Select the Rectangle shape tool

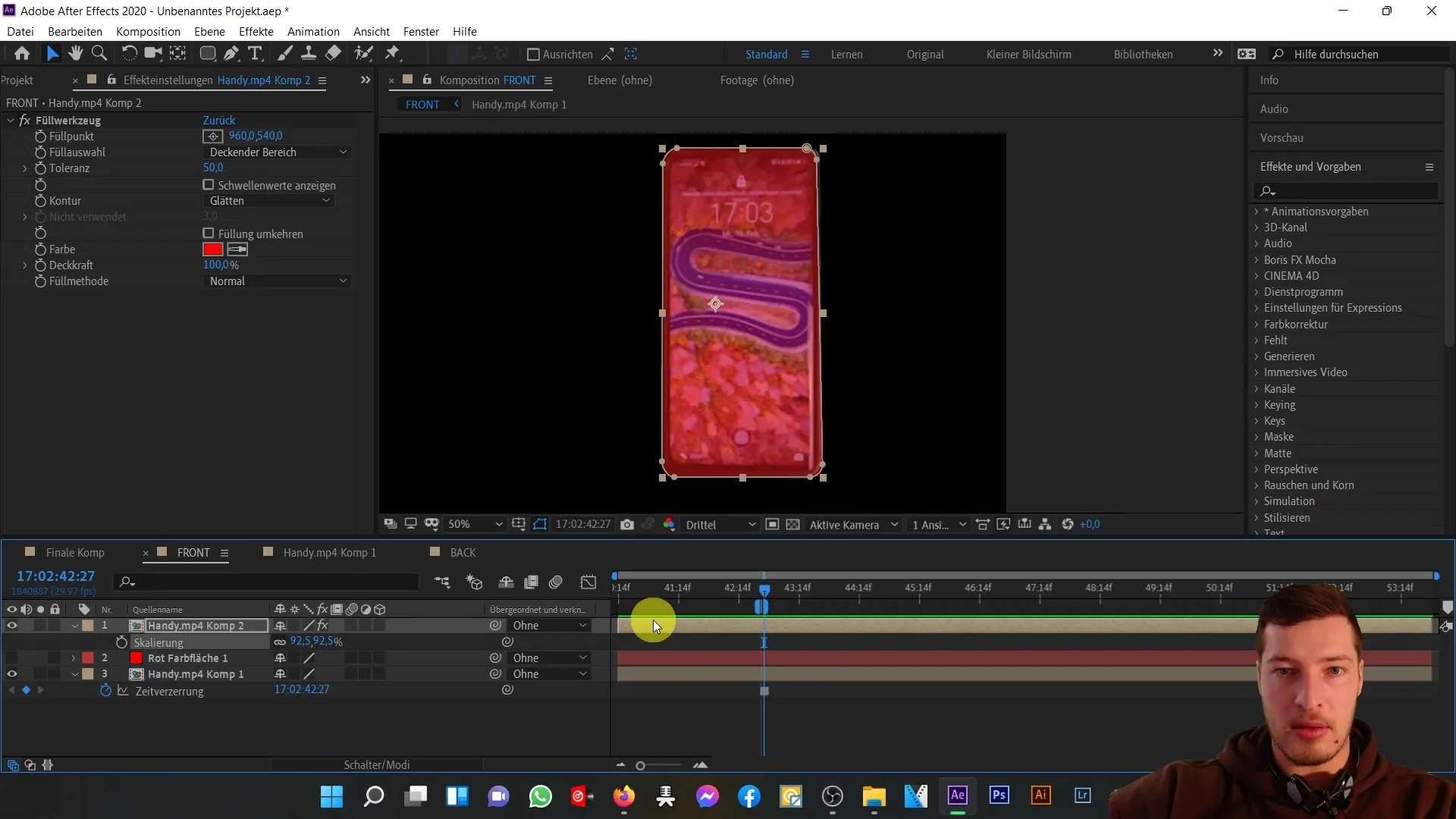tap(207, 54)
